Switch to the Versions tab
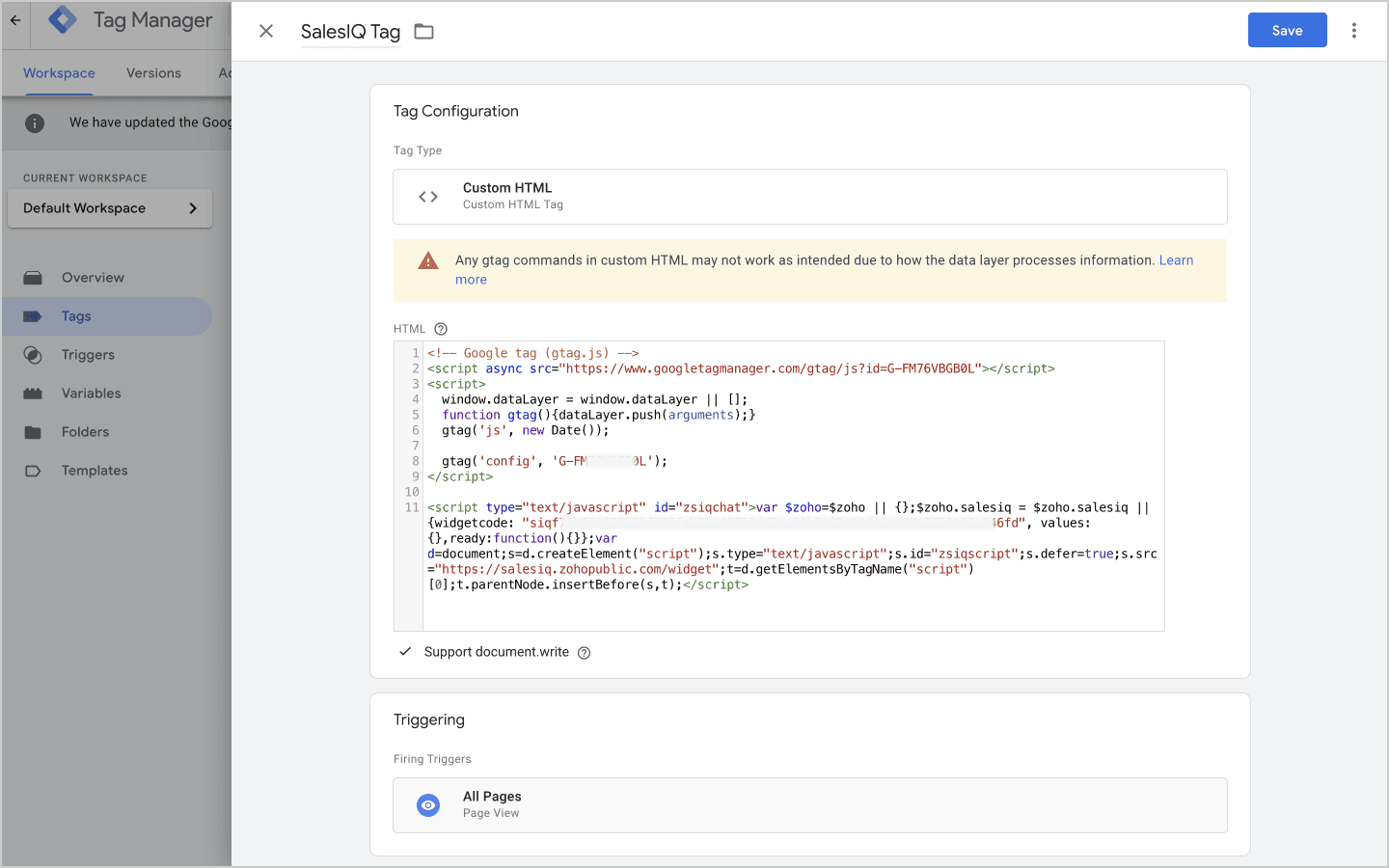 (153, 73)
